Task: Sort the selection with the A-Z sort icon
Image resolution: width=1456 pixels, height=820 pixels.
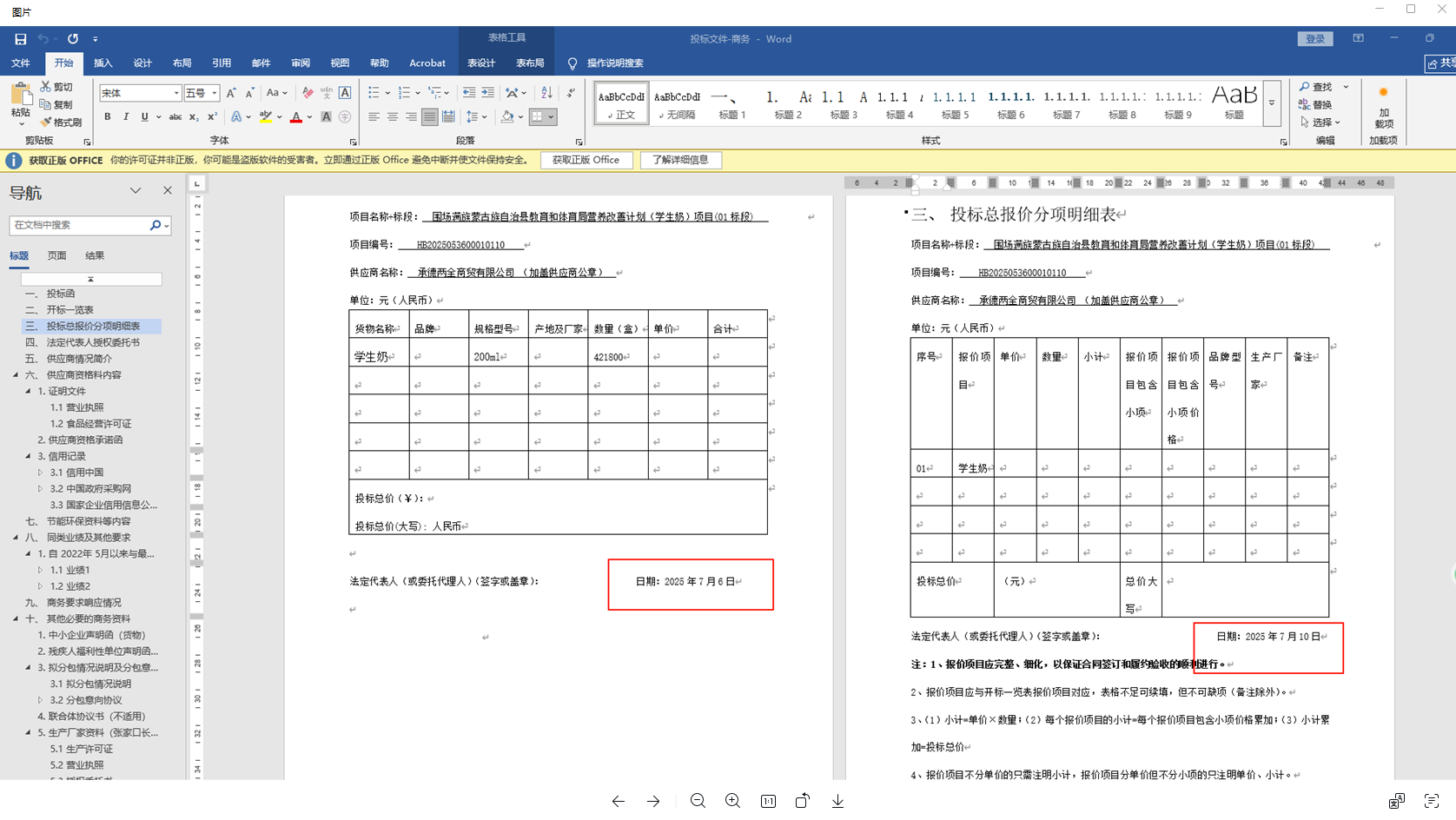Action: (x=546, y=93)
